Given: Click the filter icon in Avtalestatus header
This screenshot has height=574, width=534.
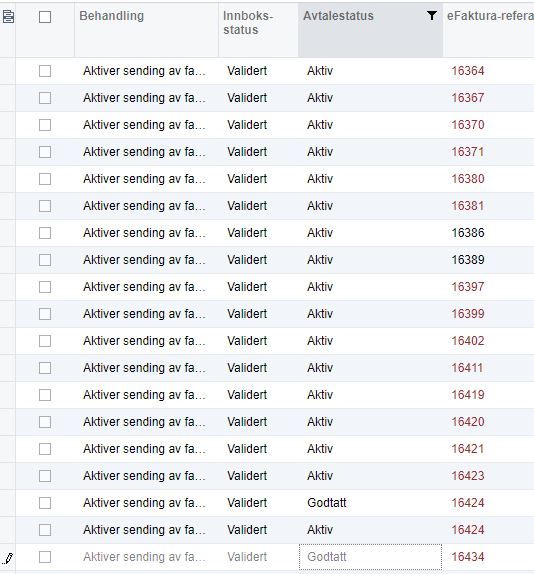Looking at the screenshot, I should [432, 15].
